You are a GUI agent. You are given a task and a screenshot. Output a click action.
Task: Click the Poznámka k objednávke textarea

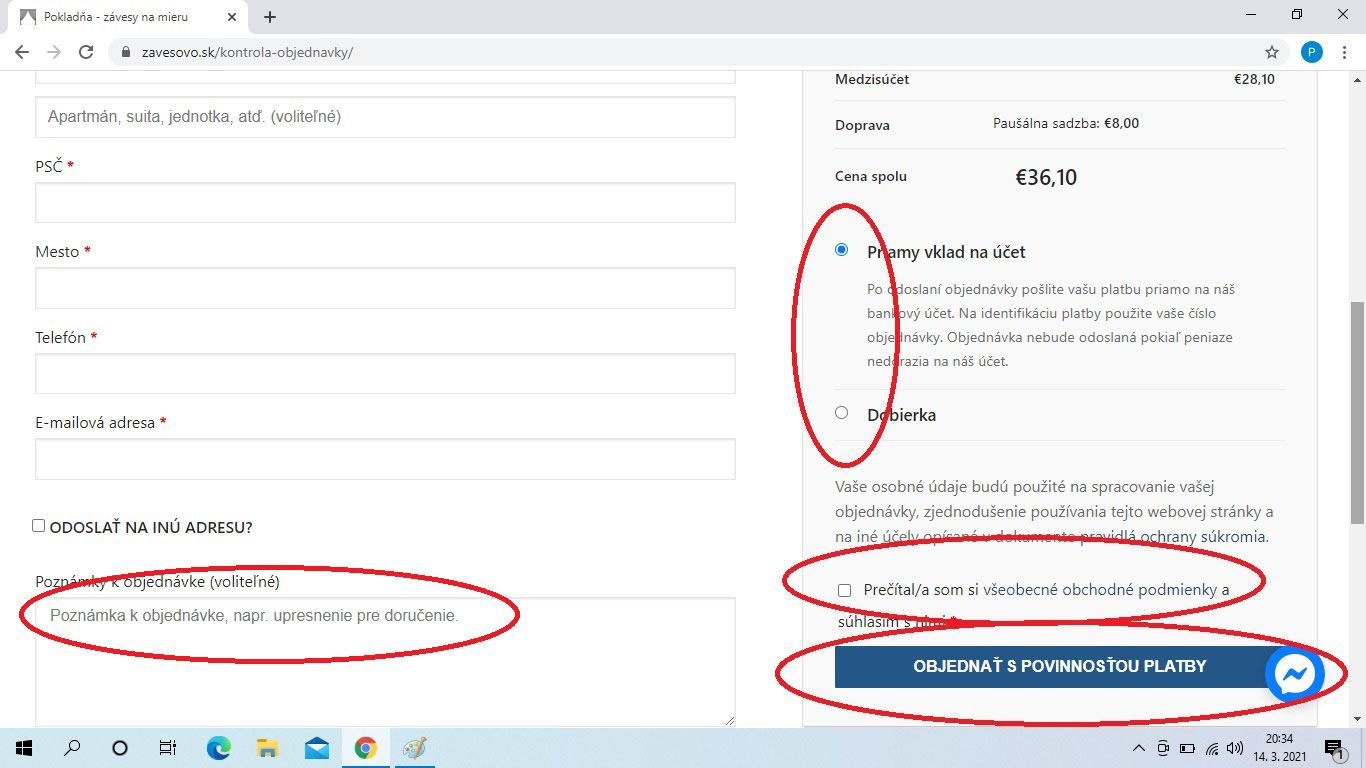click(x=385, y=662)
